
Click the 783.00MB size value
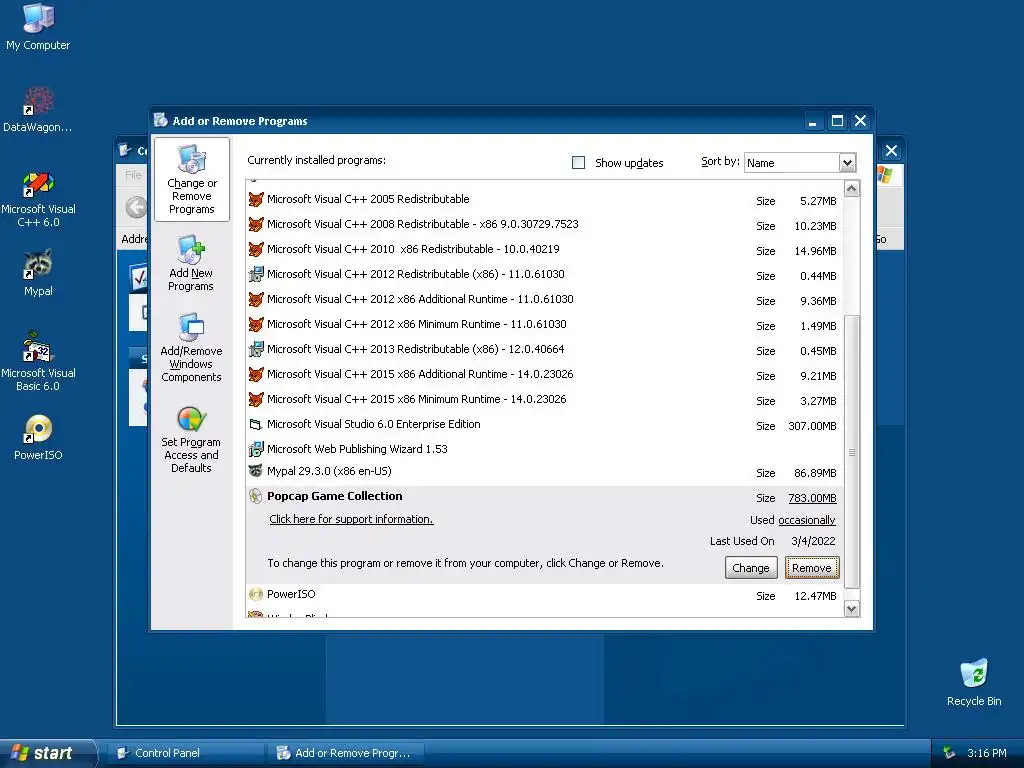(x=812, y=498)
